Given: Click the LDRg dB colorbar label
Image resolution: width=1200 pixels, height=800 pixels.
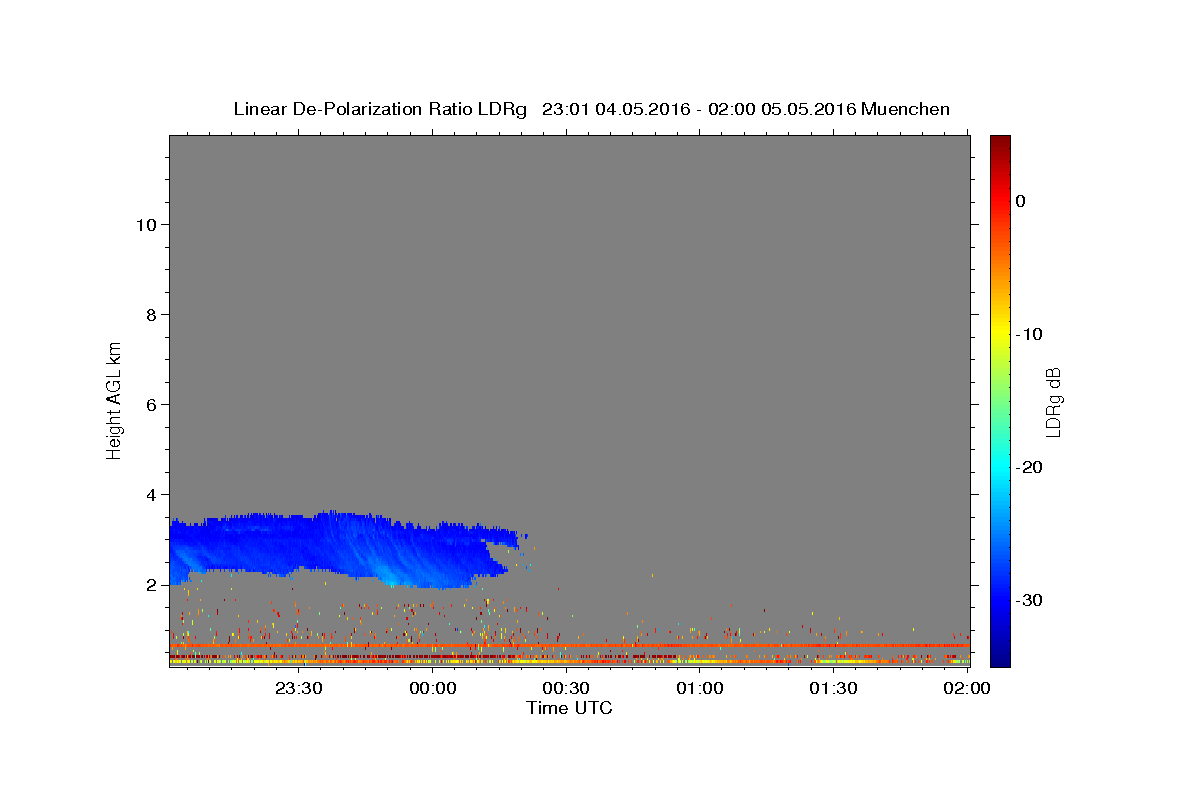Looking at the screenshot, I should (1053, 401).
